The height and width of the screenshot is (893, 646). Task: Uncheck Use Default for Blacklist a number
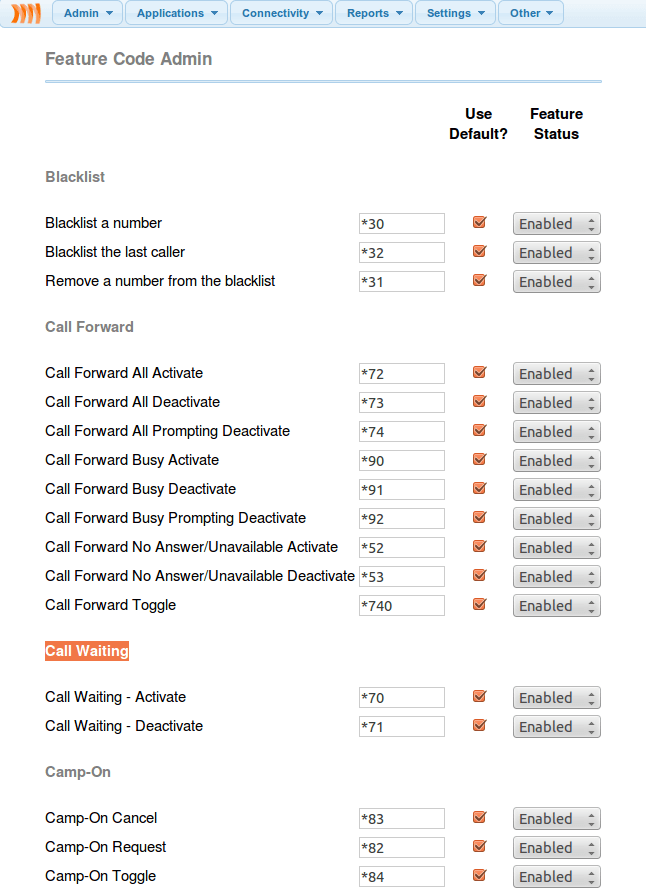(479, 223)
